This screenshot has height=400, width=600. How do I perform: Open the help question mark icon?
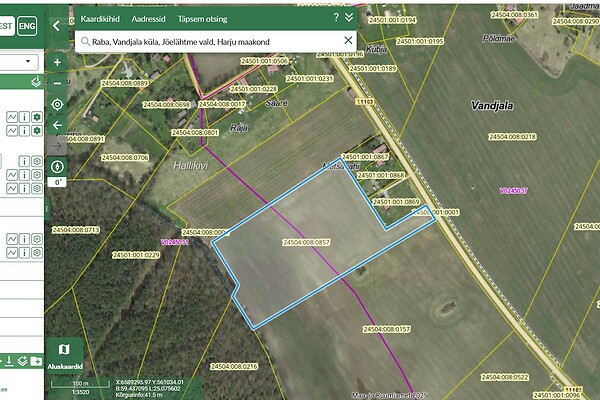click(335, 18)
